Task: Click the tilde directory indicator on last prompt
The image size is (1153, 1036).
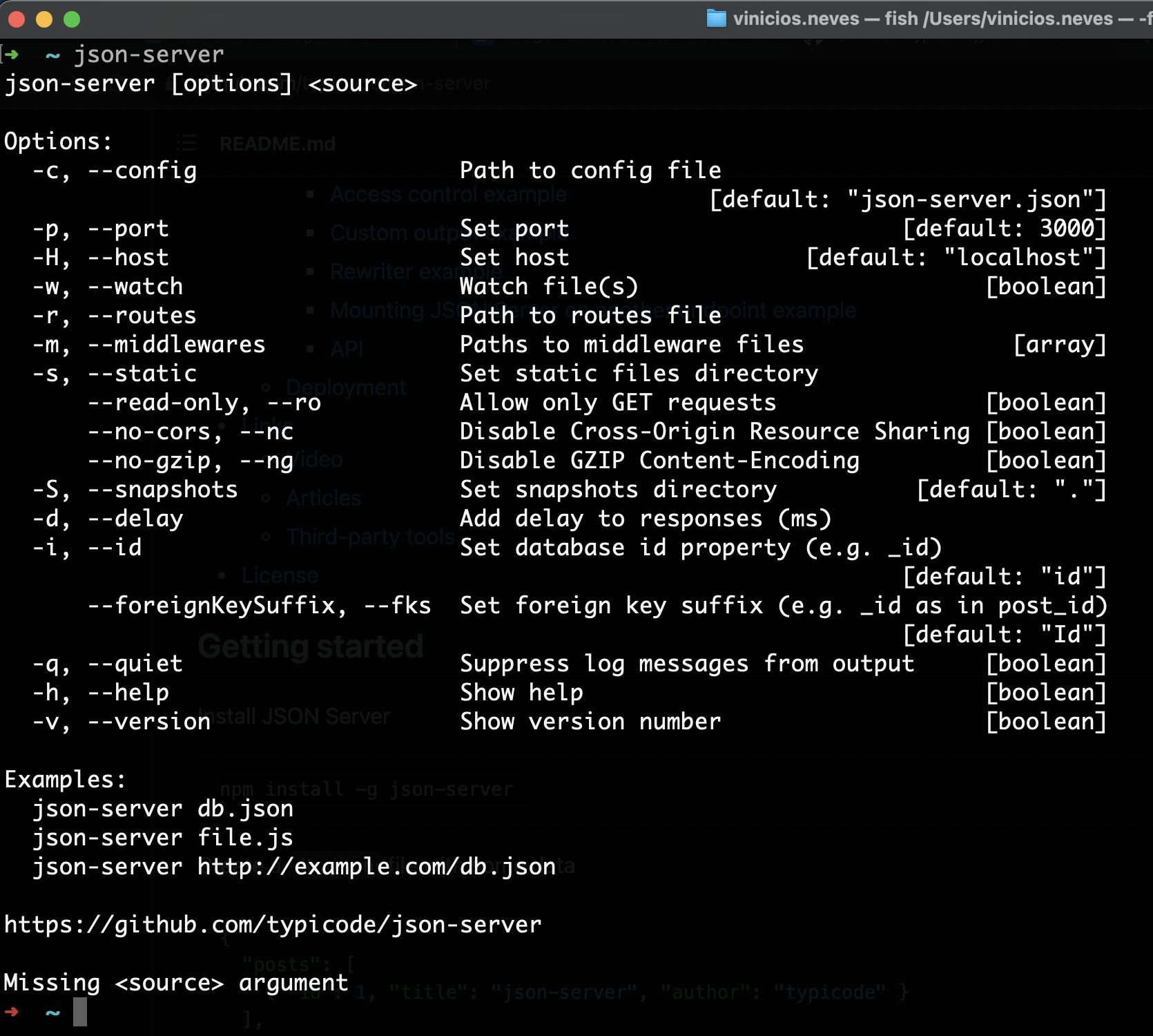Action: (x=52, y=1013)
